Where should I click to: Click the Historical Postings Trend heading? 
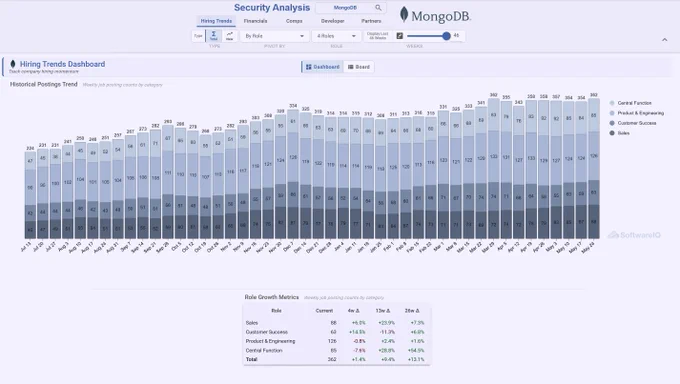pyautogui.click(x=43, y=84)
